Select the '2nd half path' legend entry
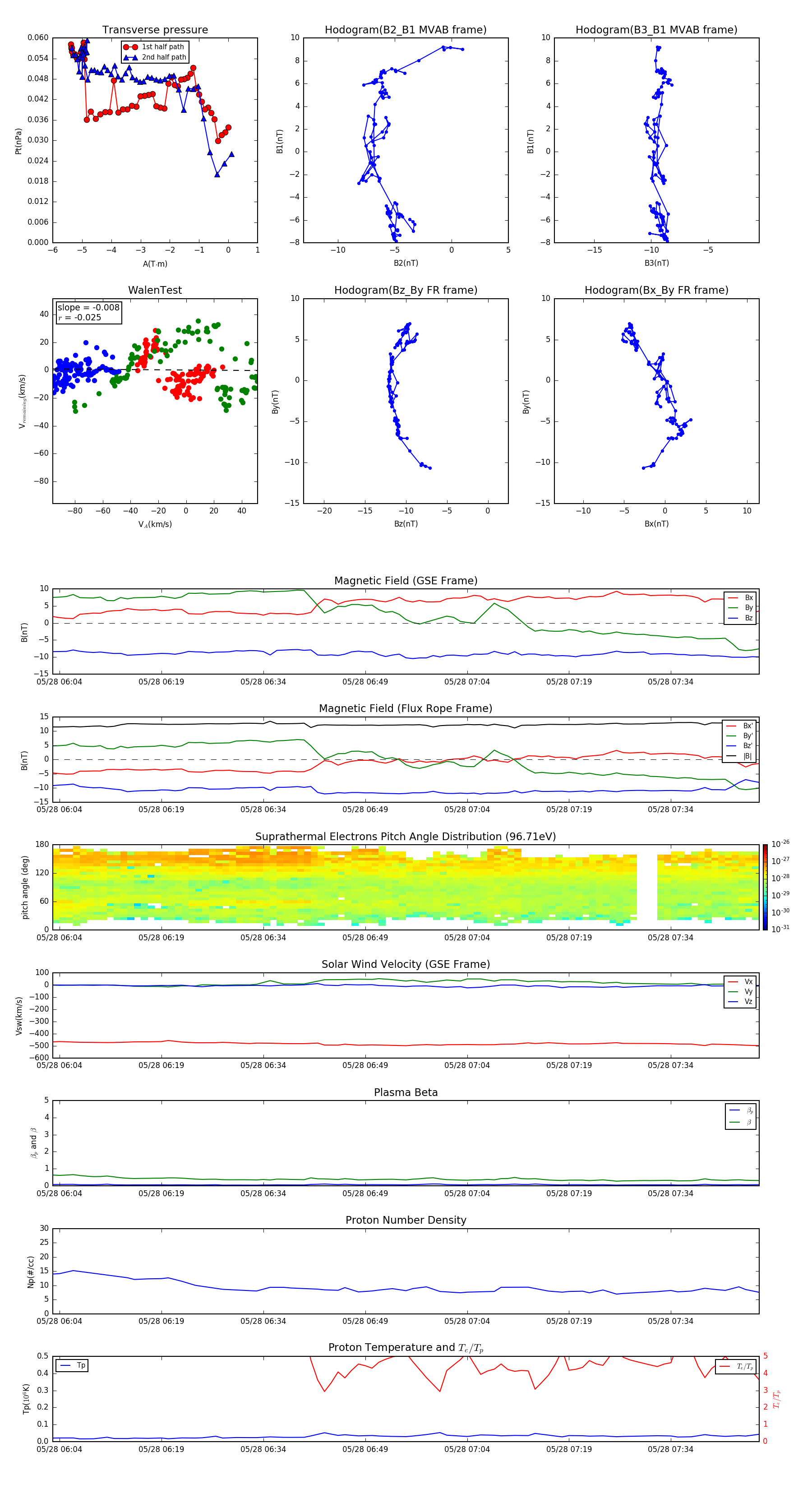 [x=154, y=57]
